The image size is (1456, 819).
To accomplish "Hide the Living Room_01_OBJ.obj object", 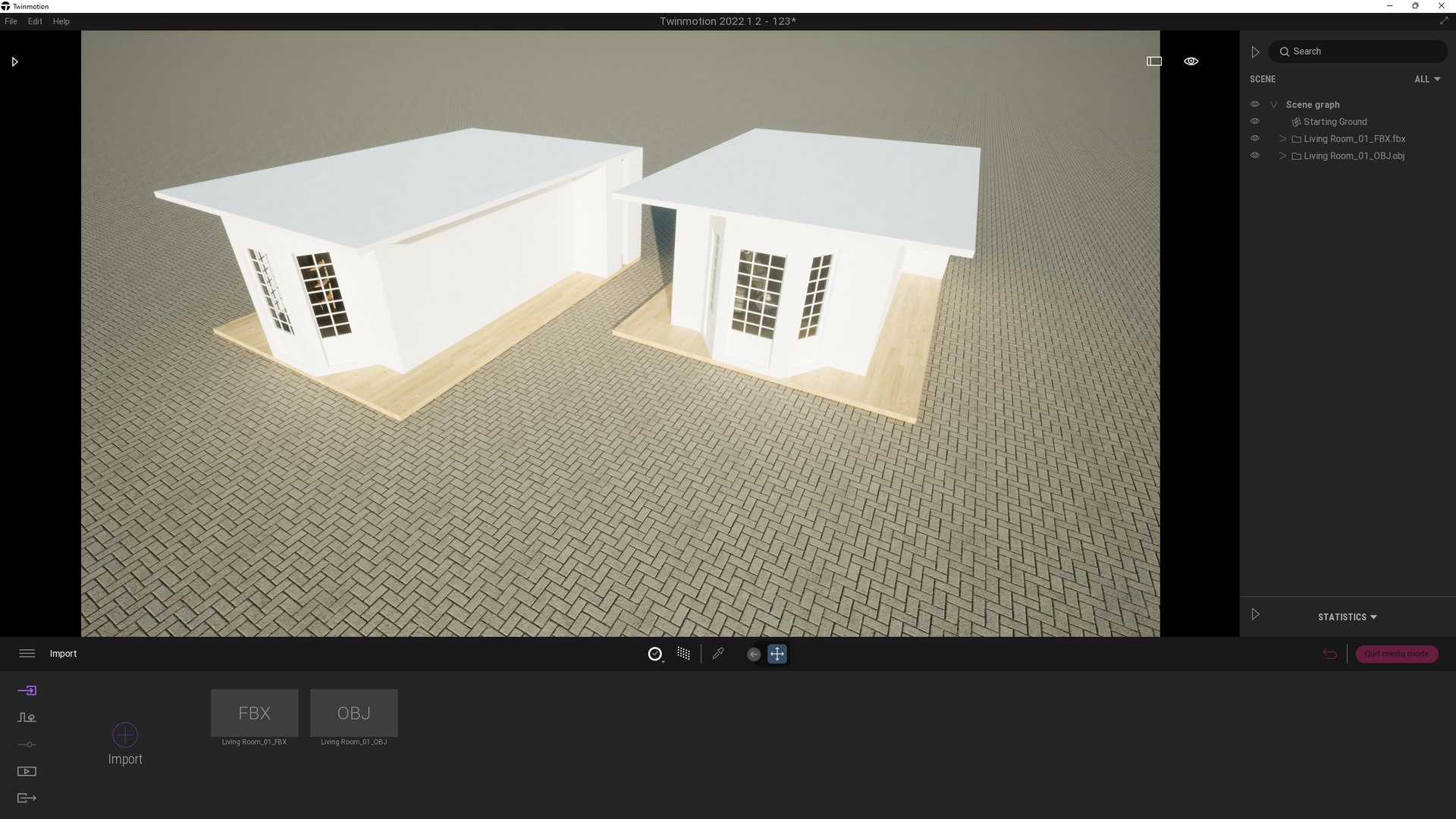I will coord(1255,155).
